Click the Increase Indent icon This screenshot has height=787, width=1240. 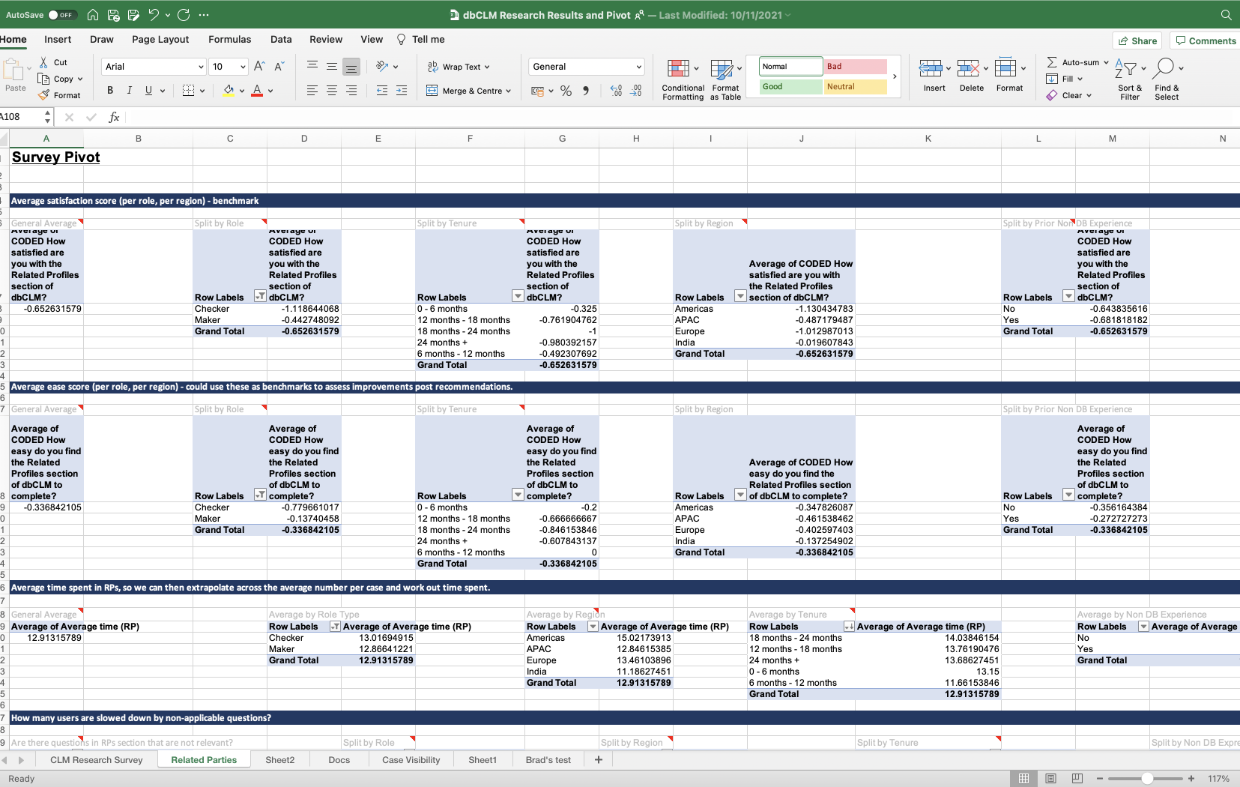[x=401, y=91]
